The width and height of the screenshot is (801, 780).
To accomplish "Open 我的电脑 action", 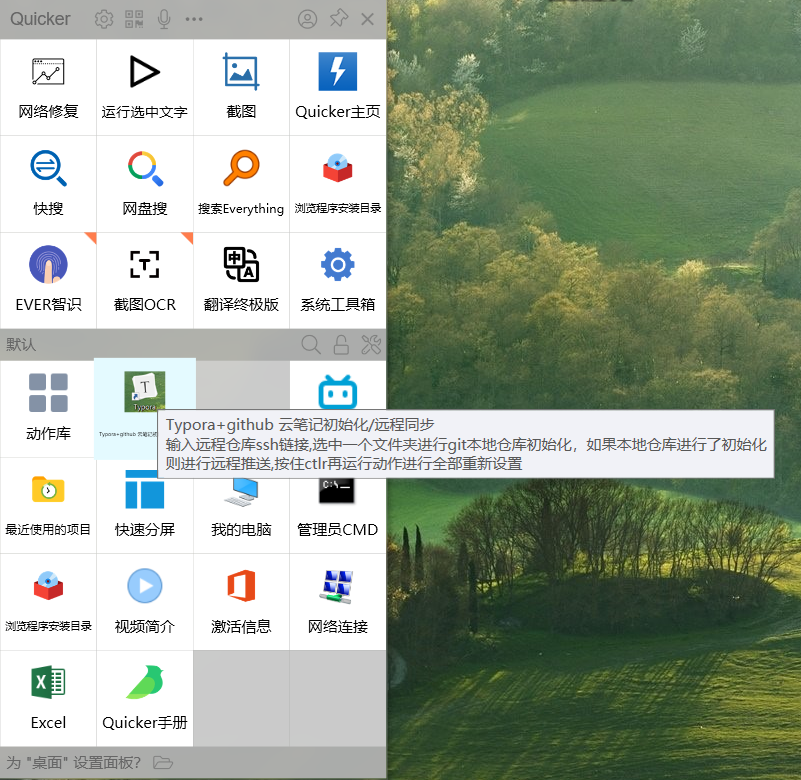I will [241, 516].
